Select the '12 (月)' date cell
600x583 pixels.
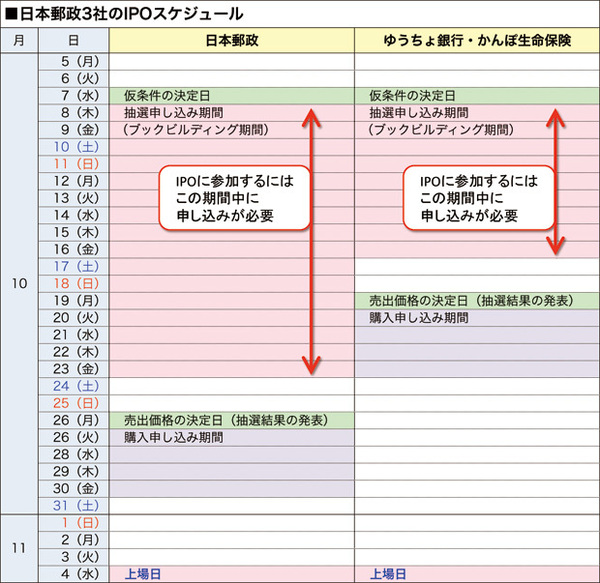point(73,181)
